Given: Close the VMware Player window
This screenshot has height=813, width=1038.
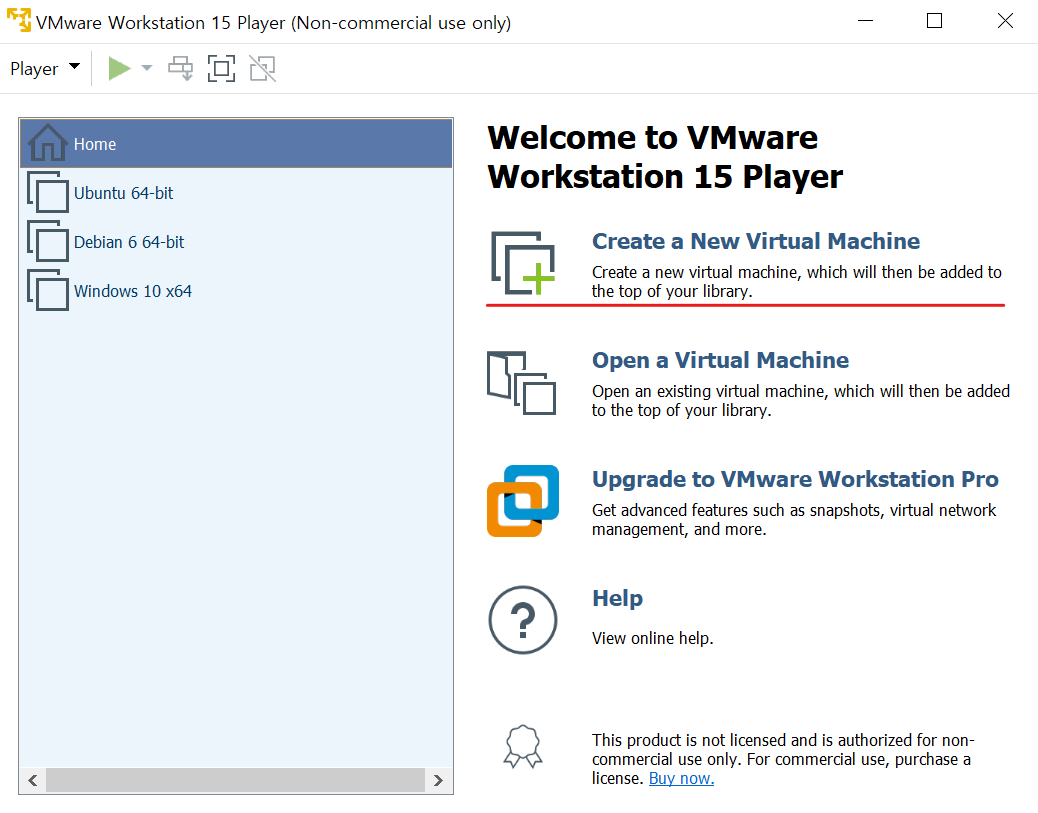Looking at the screenshot, I should (1005, 21).
